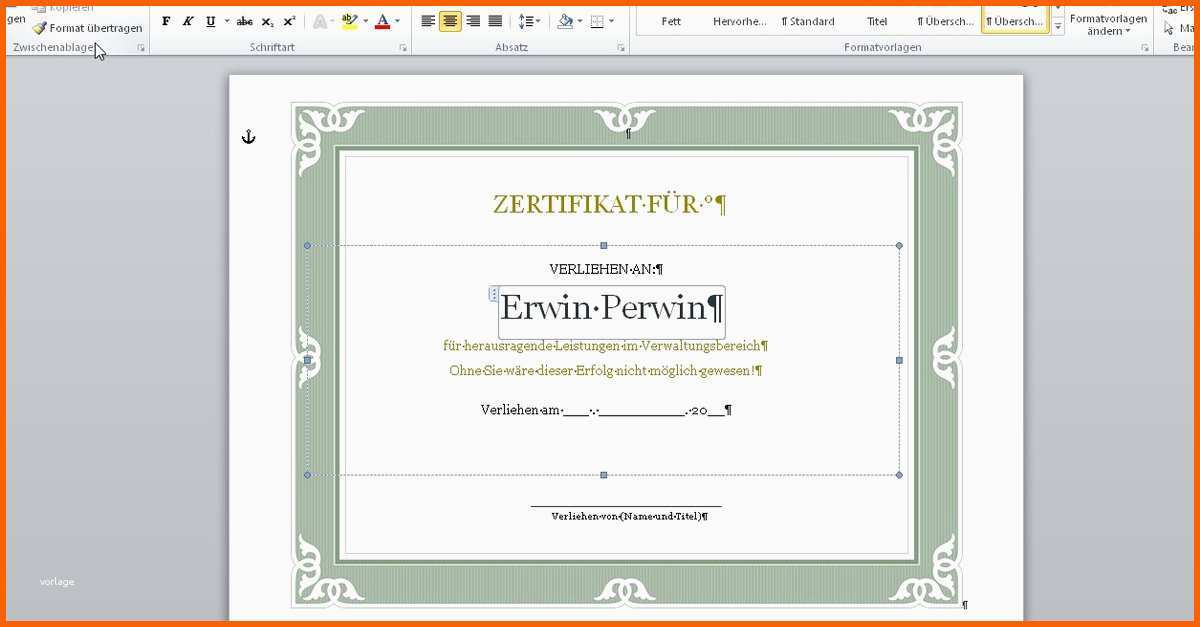Click the paragraph shading paint bucket icon
The image size is (1200, 627).
click(x=565, y=21)
